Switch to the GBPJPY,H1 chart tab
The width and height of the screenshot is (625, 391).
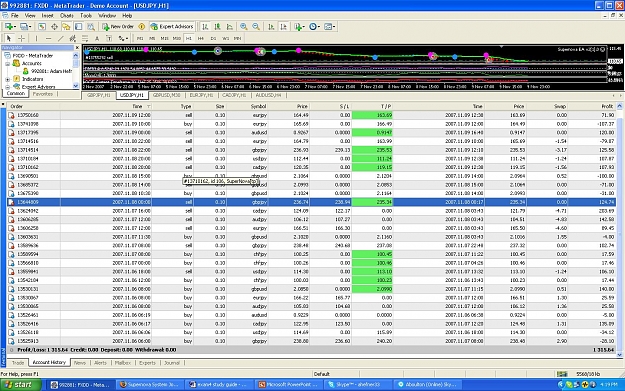99,95
